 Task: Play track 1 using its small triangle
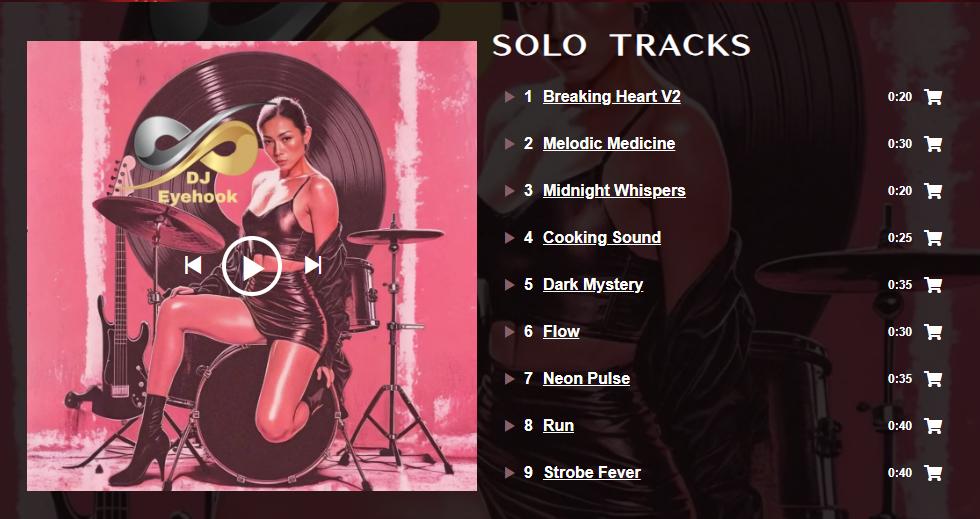click(509, 97)
